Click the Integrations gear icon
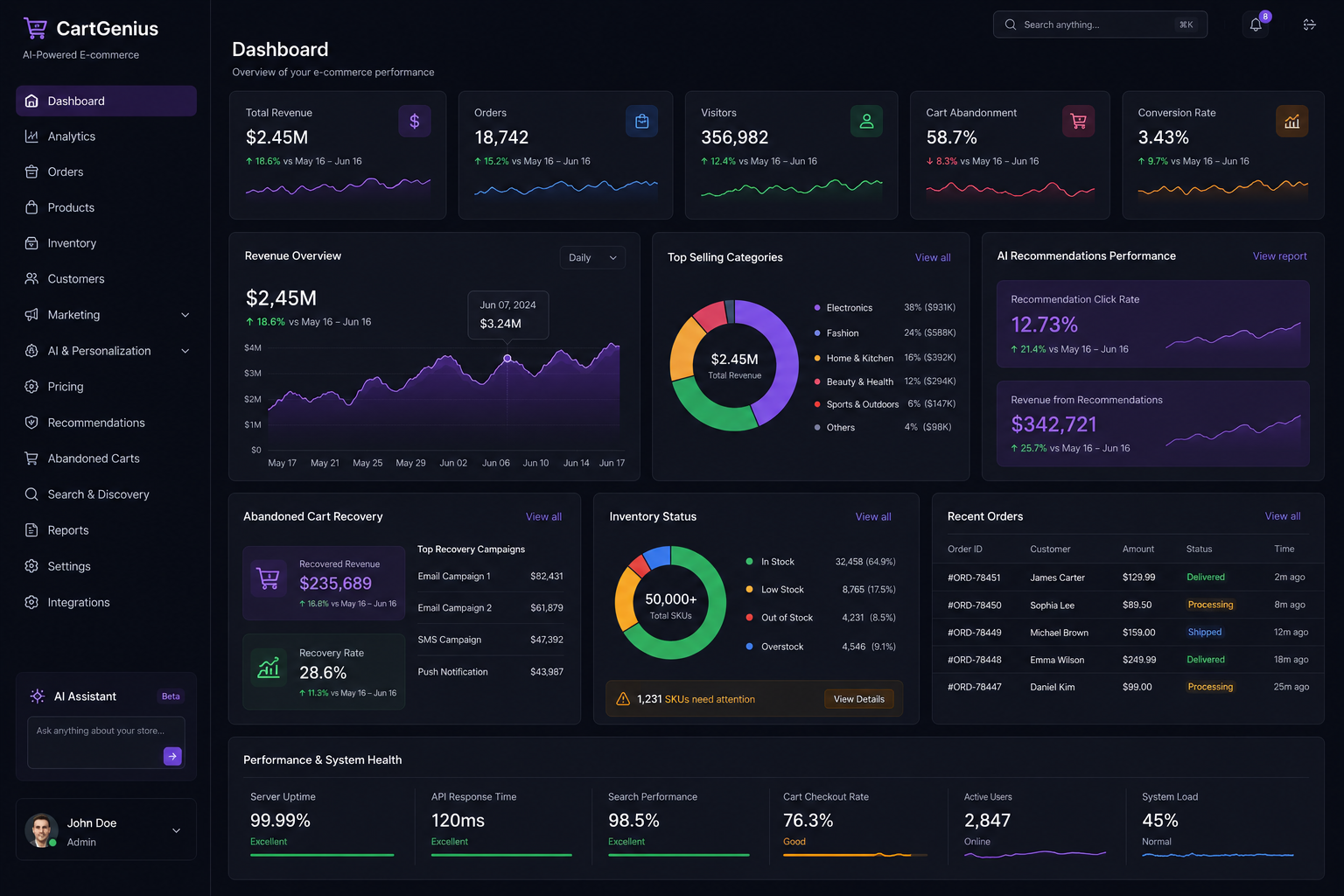The image size is (1344, 896). tap(31, 602)
